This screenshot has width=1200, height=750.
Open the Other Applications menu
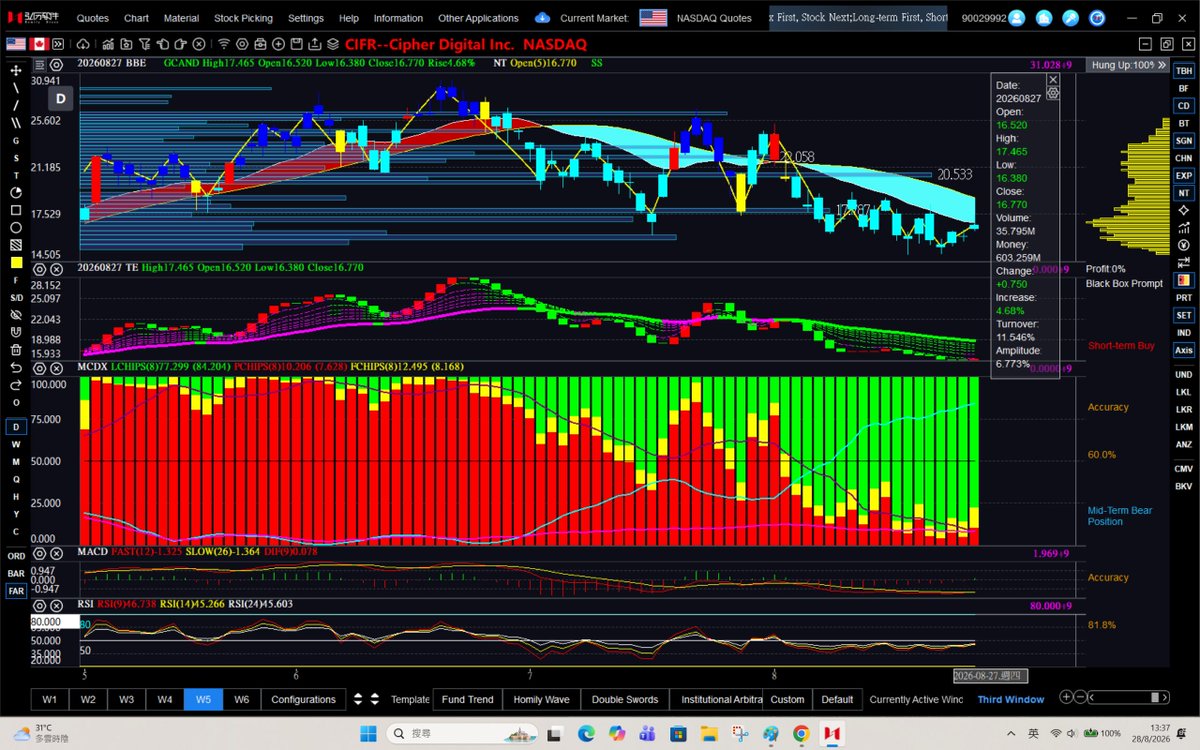pyautogui.click(x=478, y=18)
